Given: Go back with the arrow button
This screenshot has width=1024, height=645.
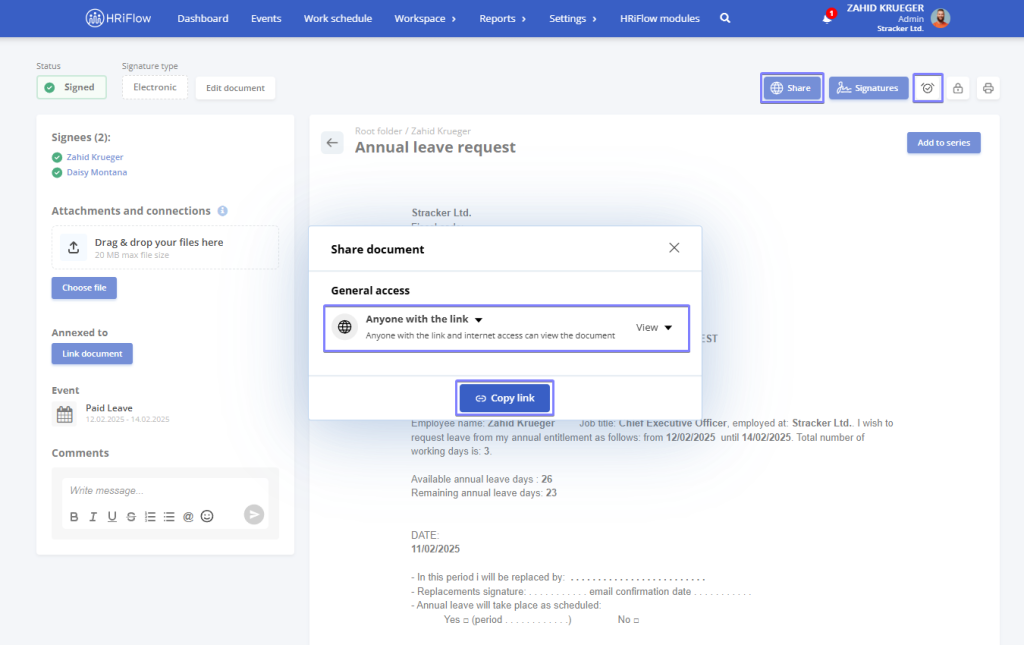Looking at the screenshot, I should pos(332,142).
